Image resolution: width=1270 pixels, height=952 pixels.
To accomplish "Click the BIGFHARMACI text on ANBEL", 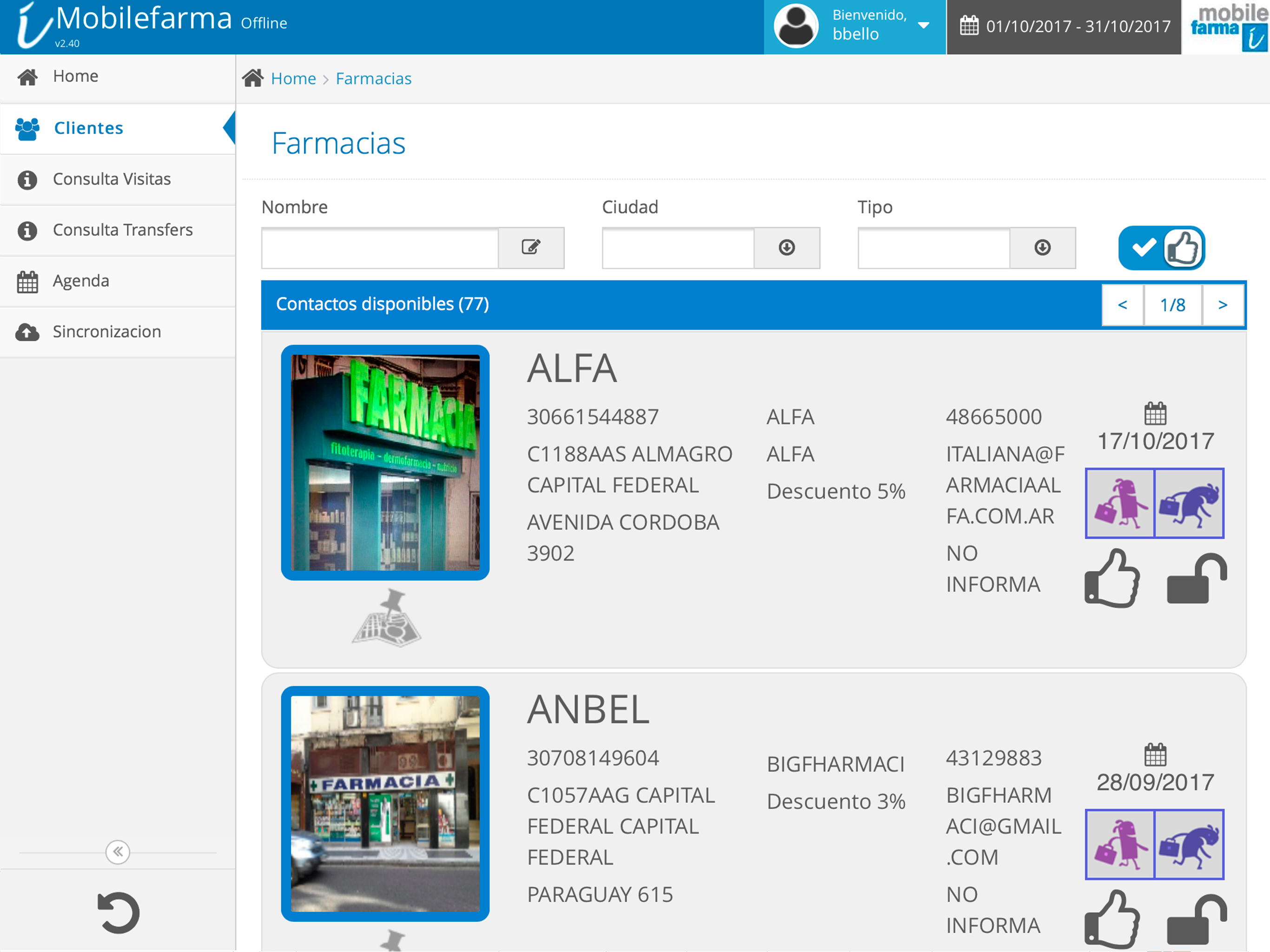I will coord(835,764).
